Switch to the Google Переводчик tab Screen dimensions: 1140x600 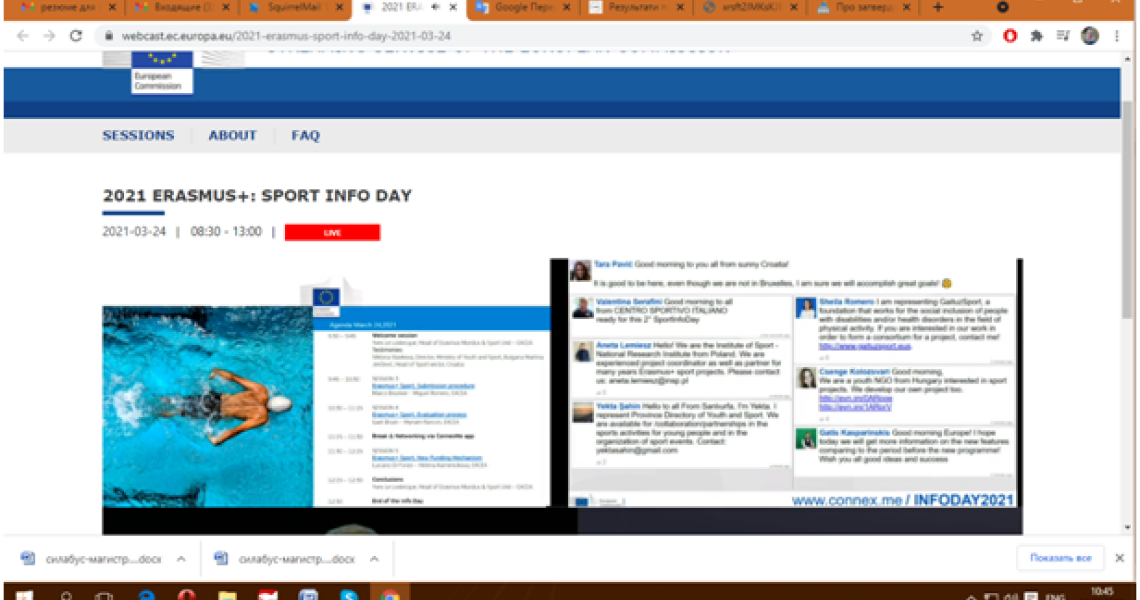pyautogui.click(x=522, y=7)
